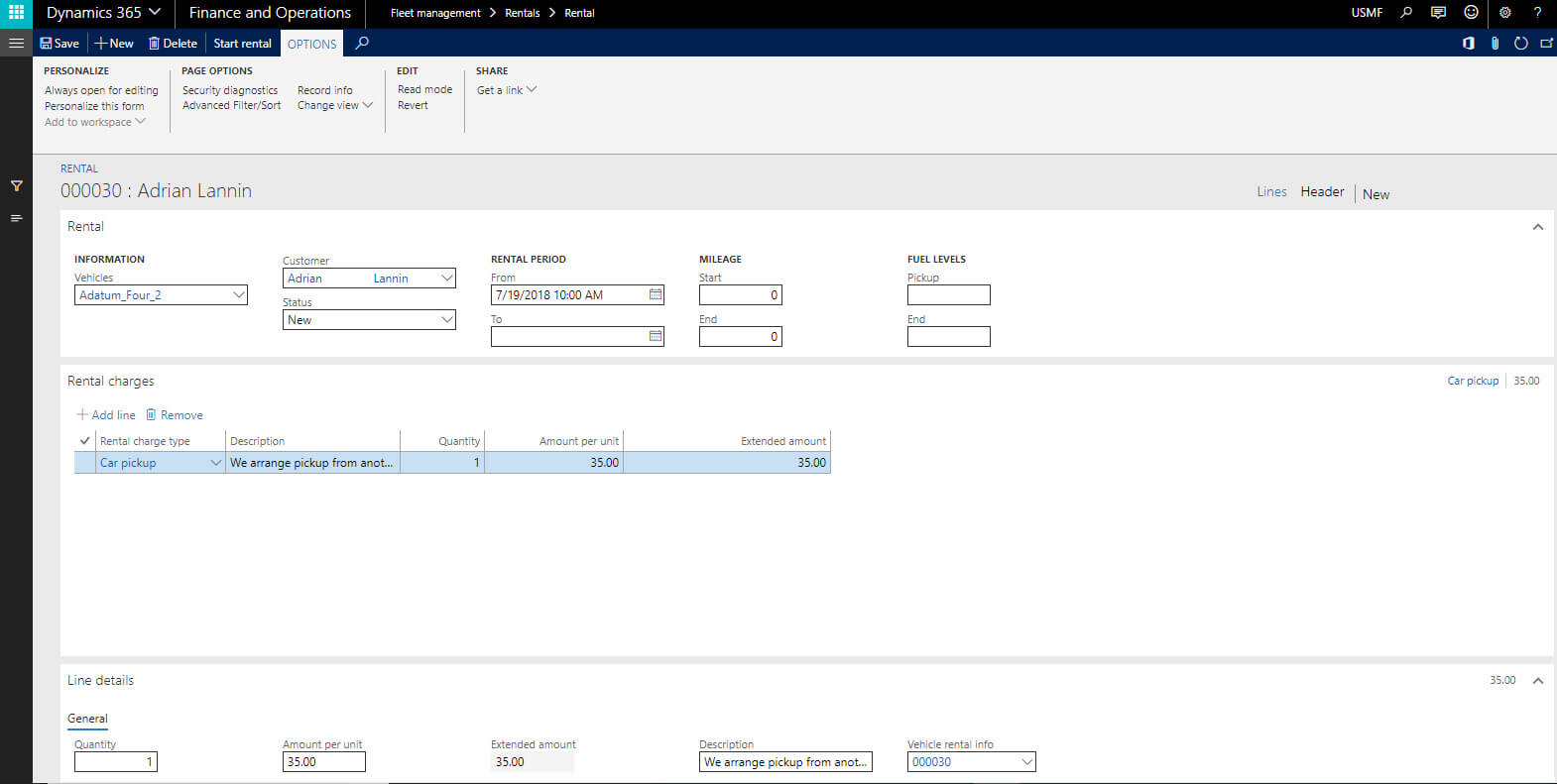Click the action pane search magnifier
The height and width of the screenshot is (784, 1557).
point(362,43)
